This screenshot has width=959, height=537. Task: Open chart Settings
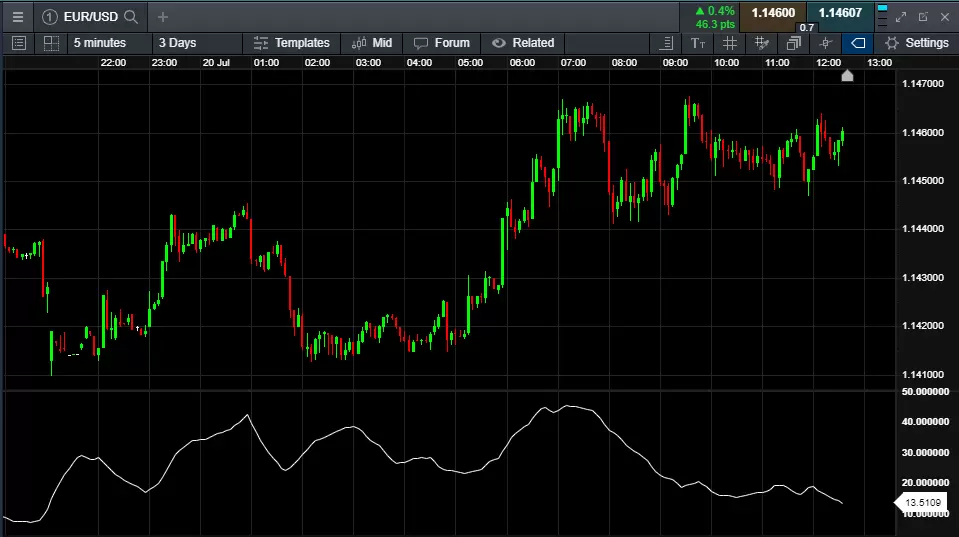[916, 43]
